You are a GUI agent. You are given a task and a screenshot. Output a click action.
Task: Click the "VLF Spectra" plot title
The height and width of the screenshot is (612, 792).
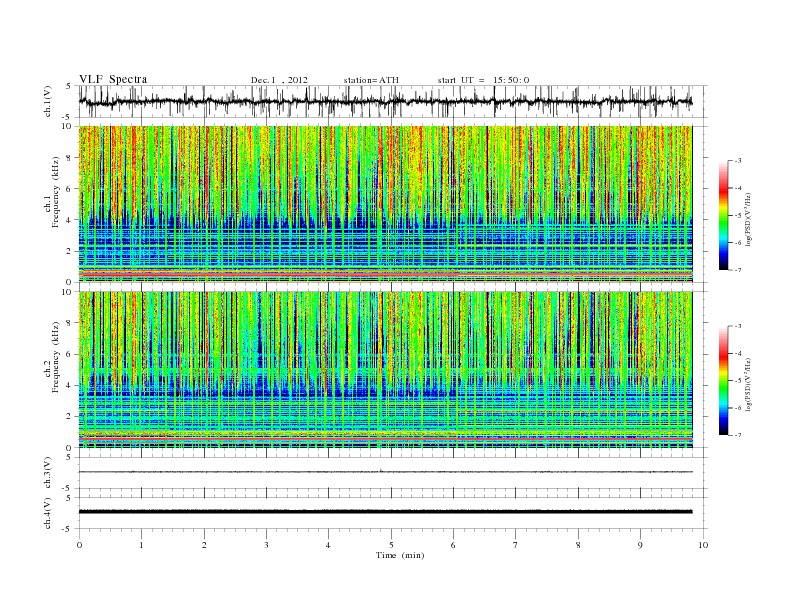pyautogui.click(x=113, y=79)
